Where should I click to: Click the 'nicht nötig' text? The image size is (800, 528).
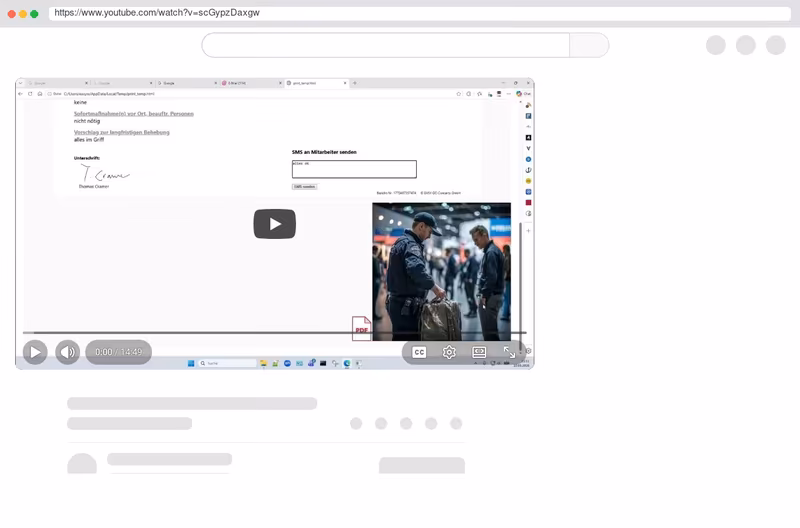click(87, 121)
